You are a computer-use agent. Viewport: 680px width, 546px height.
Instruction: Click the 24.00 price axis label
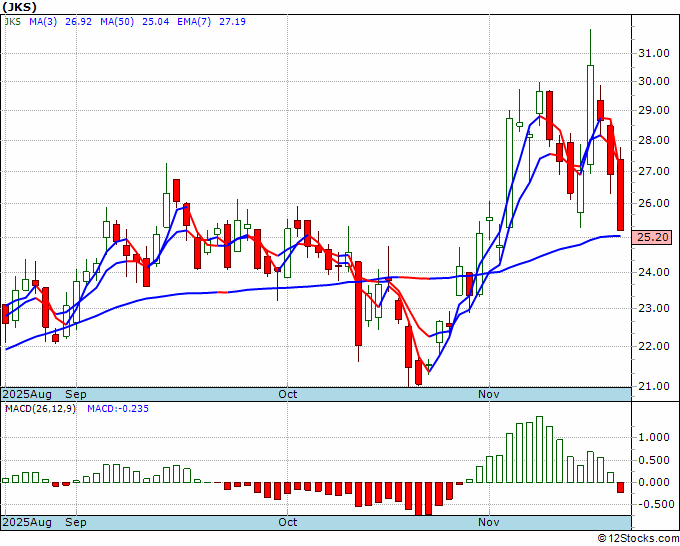click(x=654, y=272)
